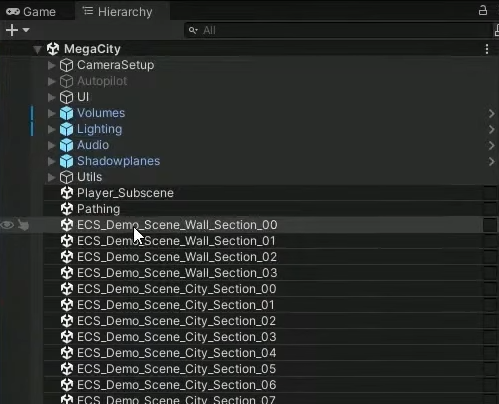Screen dimensions: 499x404
Task: Expand the Volumes prefab
Action: pos(51,113)
